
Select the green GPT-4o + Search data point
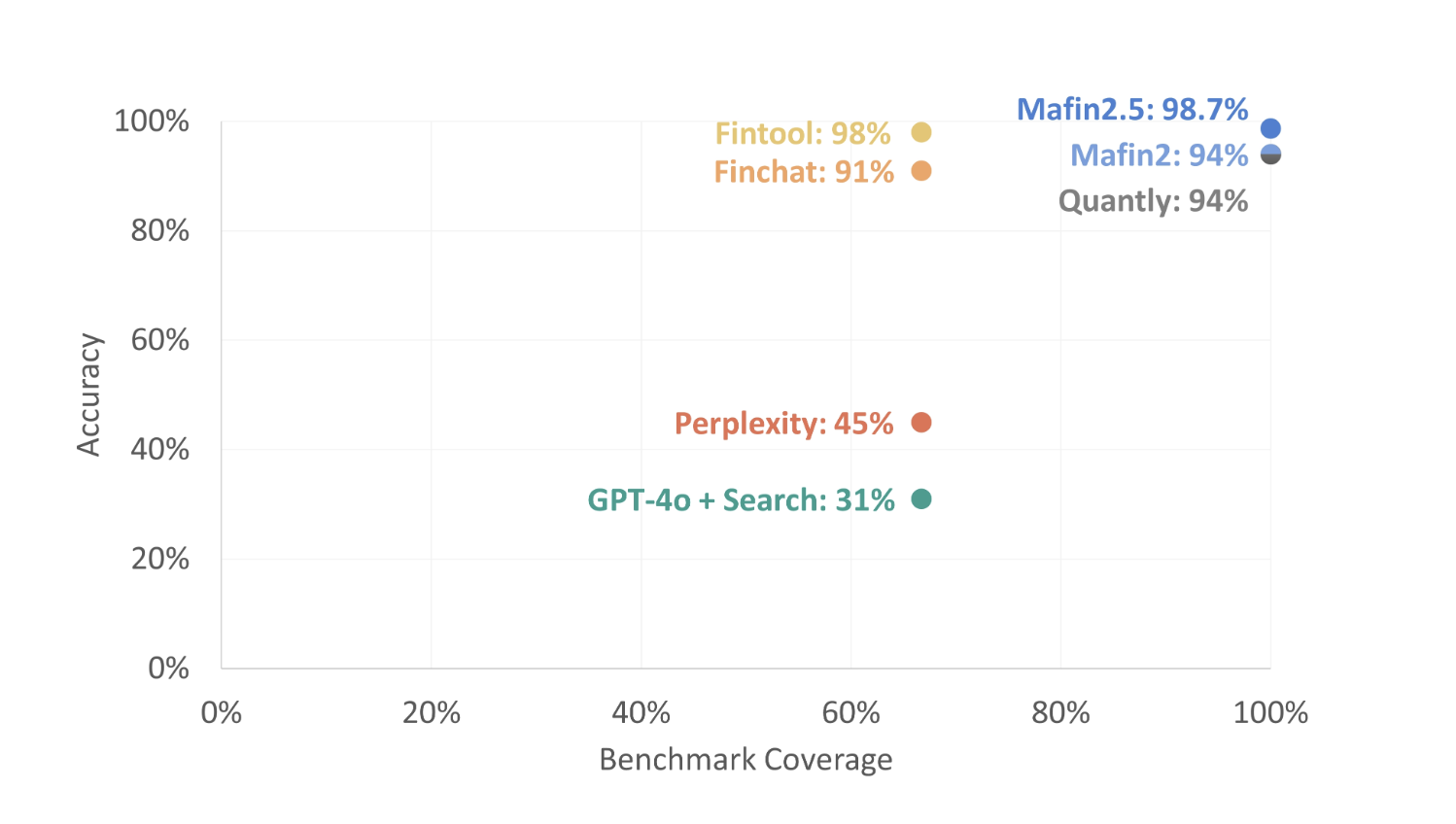(921, 499)
